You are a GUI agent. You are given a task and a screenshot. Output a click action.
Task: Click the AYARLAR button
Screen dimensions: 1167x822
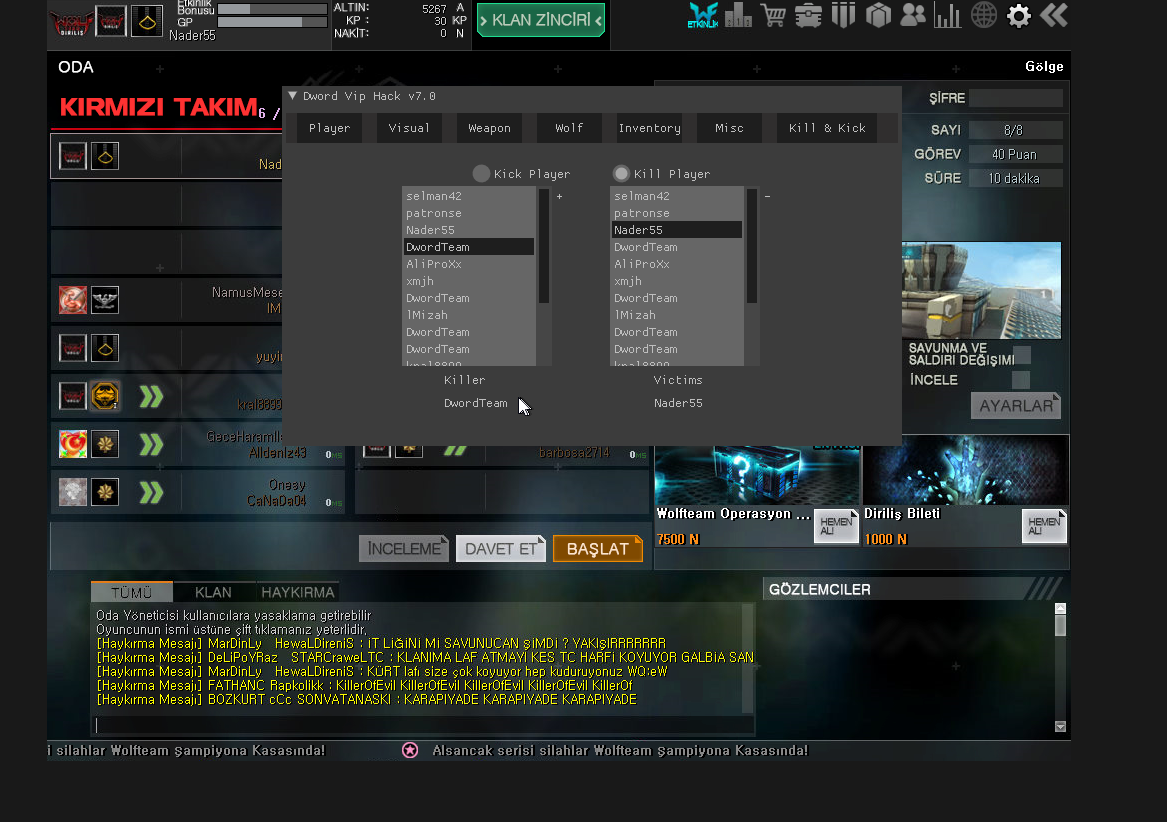(1016, 406)
